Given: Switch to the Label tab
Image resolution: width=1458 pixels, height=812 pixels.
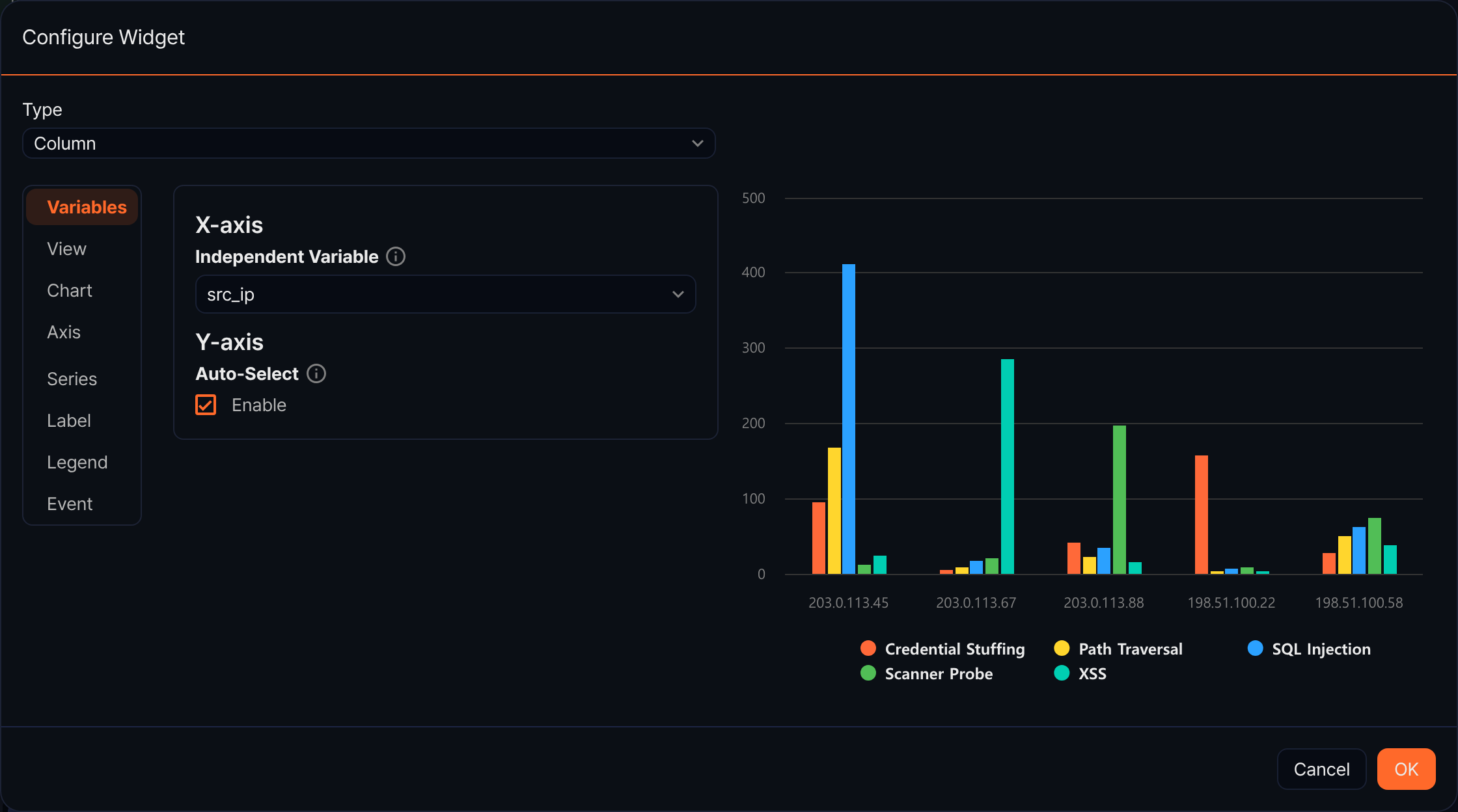Looking at the screenshot, I should click(x=69, y=420).
